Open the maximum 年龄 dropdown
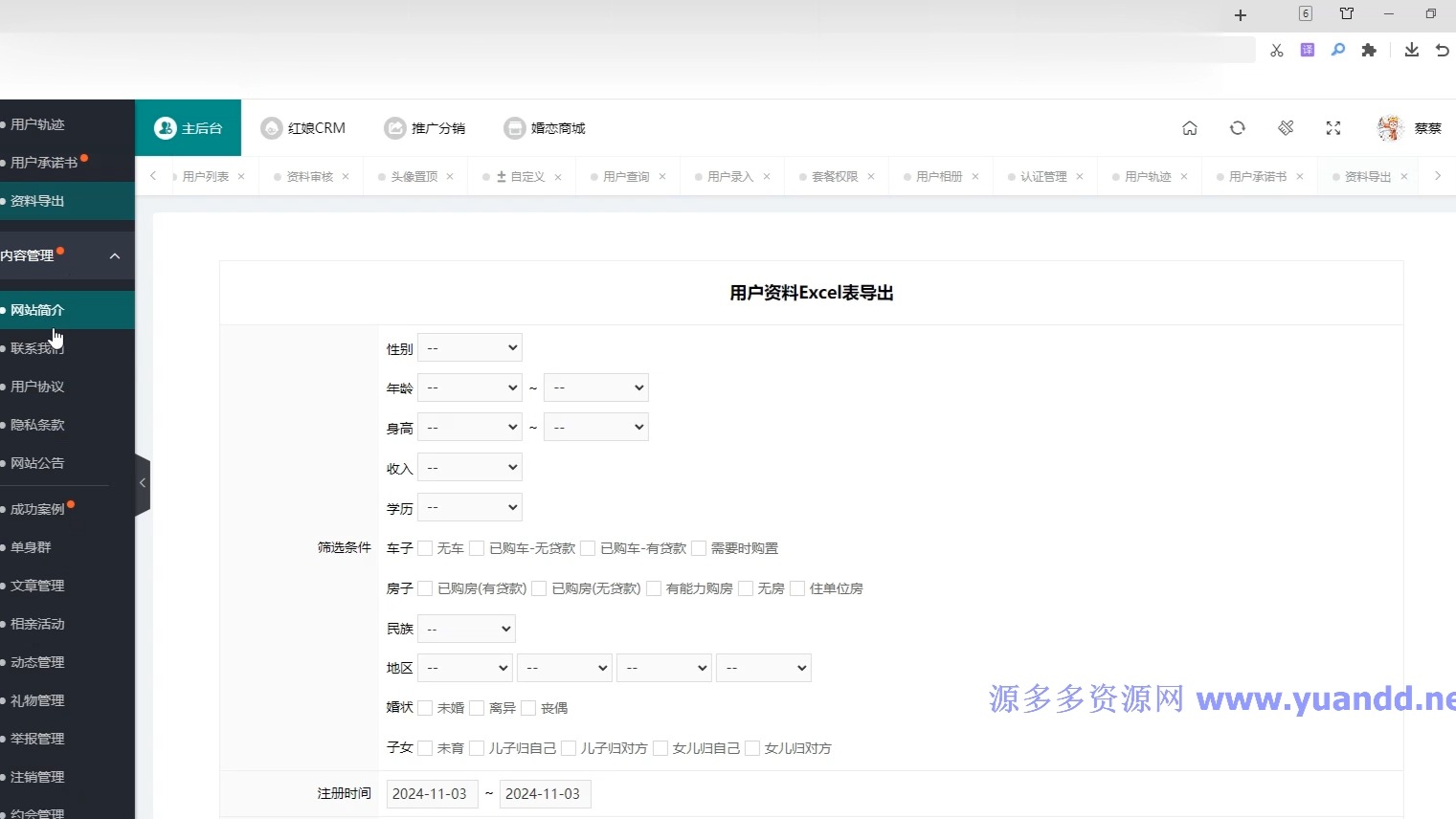 (x=596, y=387)
